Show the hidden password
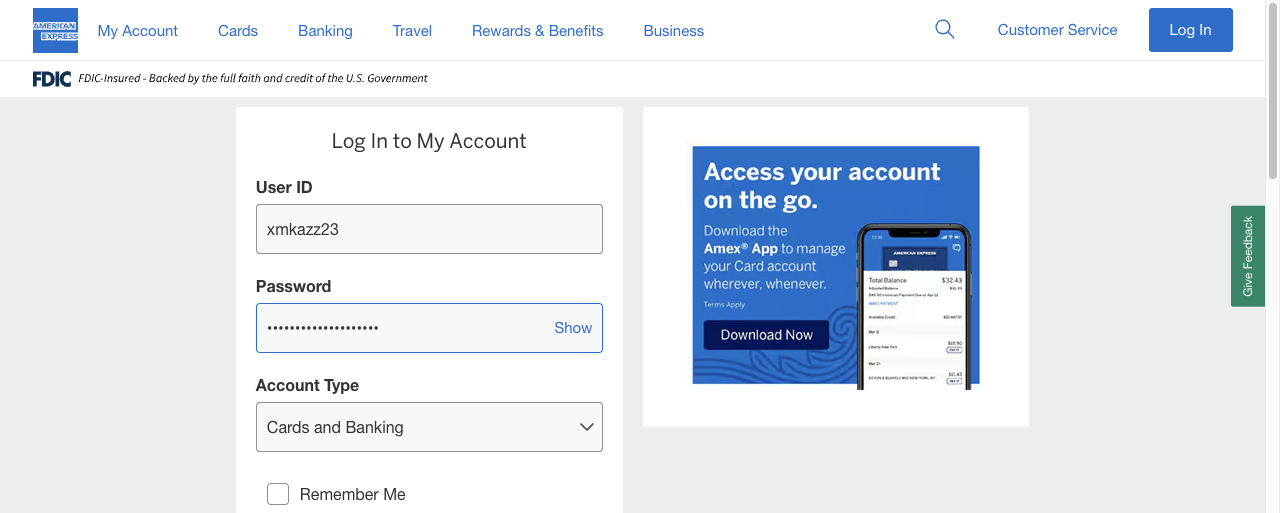This screenshot has width=1280, height=513. point(573,328)
